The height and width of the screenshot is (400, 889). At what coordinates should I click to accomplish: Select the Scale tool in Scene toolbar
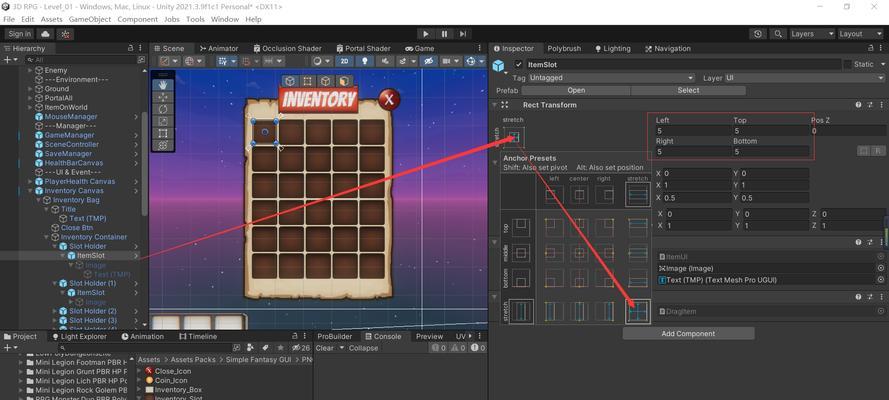[x=163, y=121]
